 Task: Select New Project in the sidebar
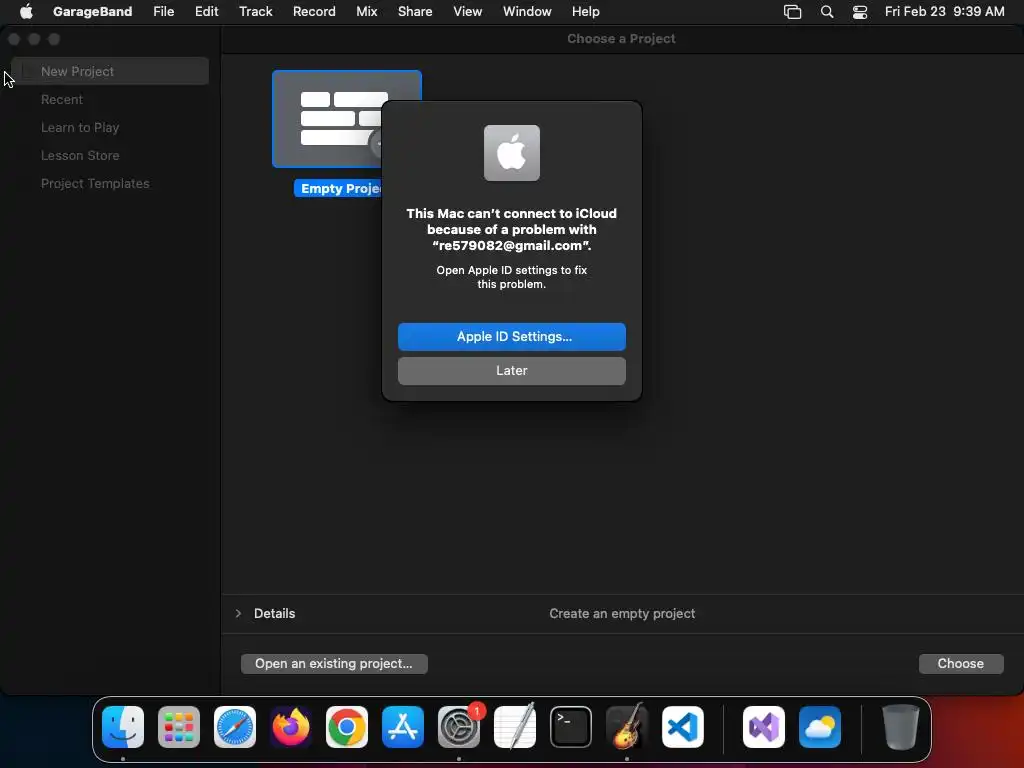click(110, 71)
